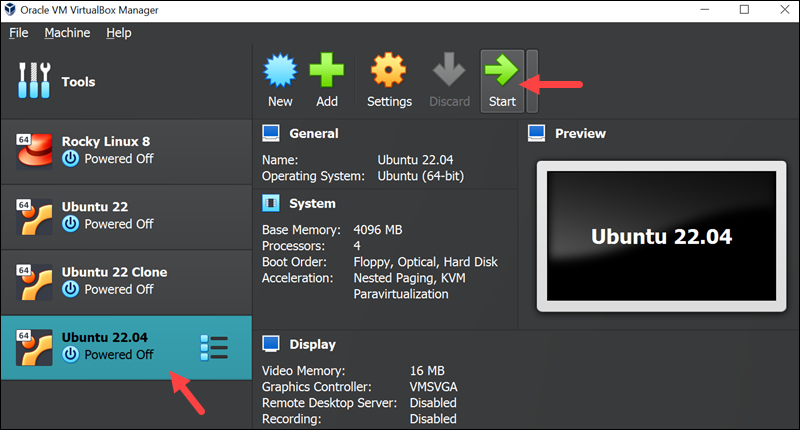The height and width of the screenshot is (430, 800).
Task: Click the VirtualBox logo in title bar
Action: 10,10
